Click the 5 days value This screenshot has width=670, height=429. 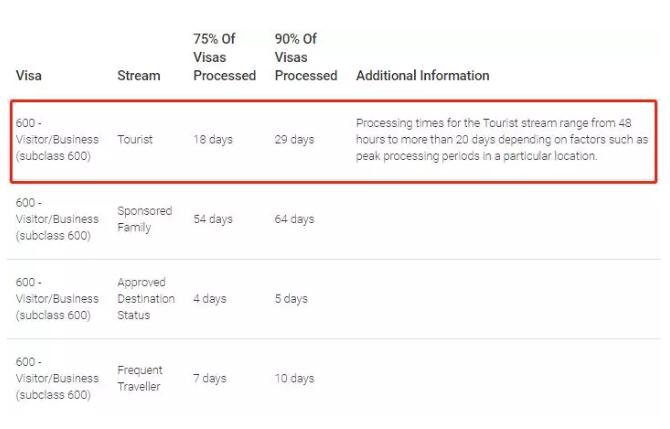coord(291,298)
